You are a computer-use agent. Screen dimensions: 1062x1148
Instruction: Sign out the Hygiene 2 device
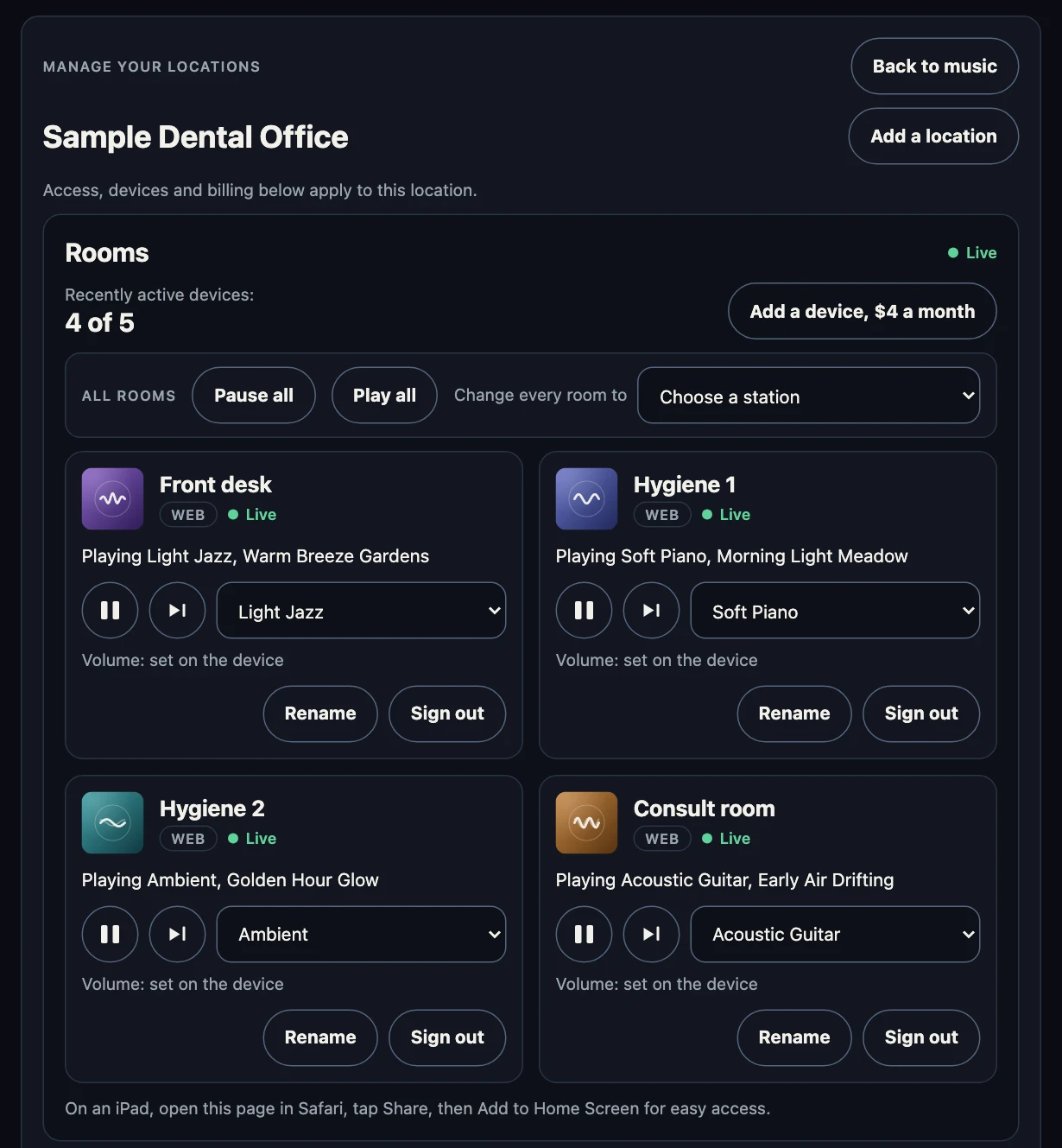click(x=447, y=1037)
